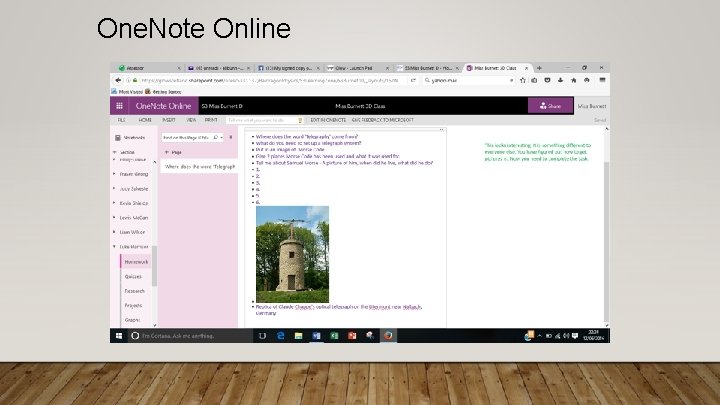Select the Projects section
This screenshot has width=720, height=405.
tap(133, 305)
